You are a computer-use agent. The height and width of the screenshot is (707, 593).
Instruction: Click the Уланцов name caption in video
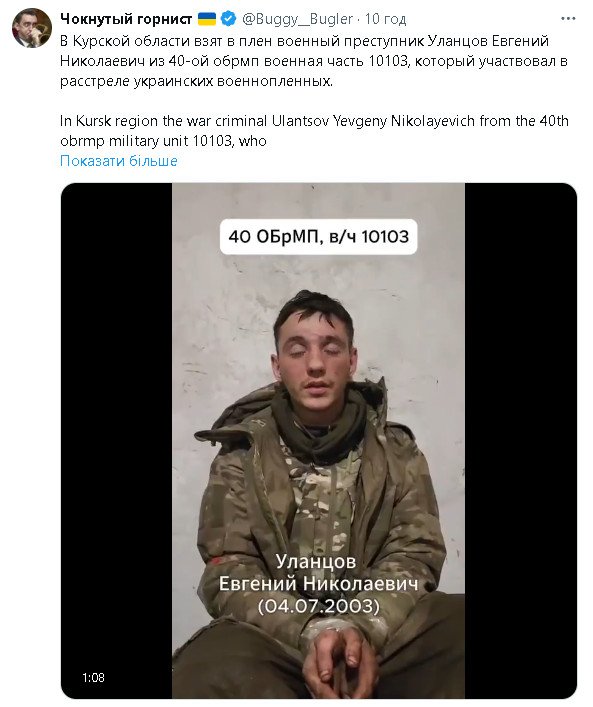316,562
